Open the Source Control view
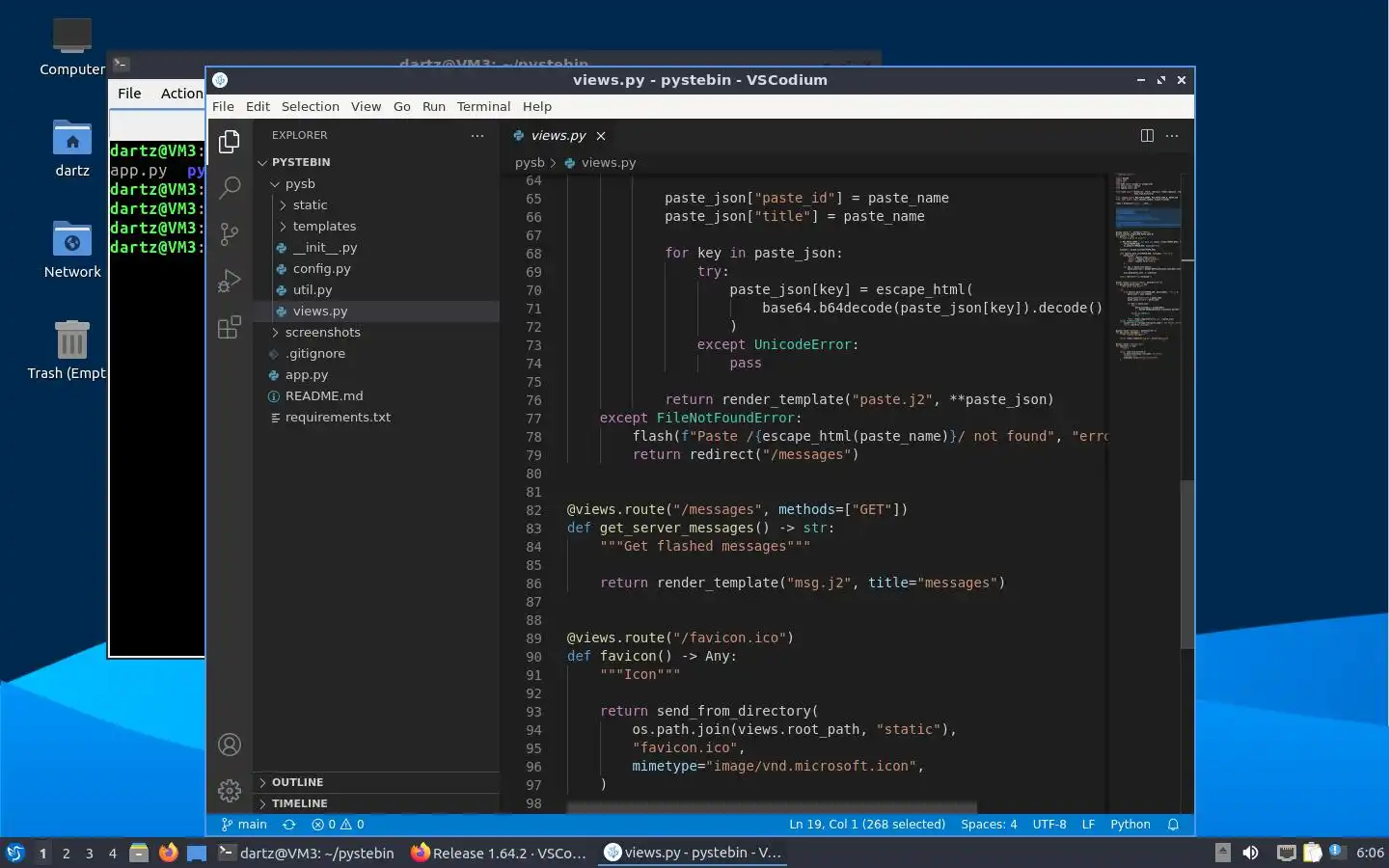Image resolution: width=1389 pixels, height=868 pixels. pyautogui.click(x=229, y=233)
